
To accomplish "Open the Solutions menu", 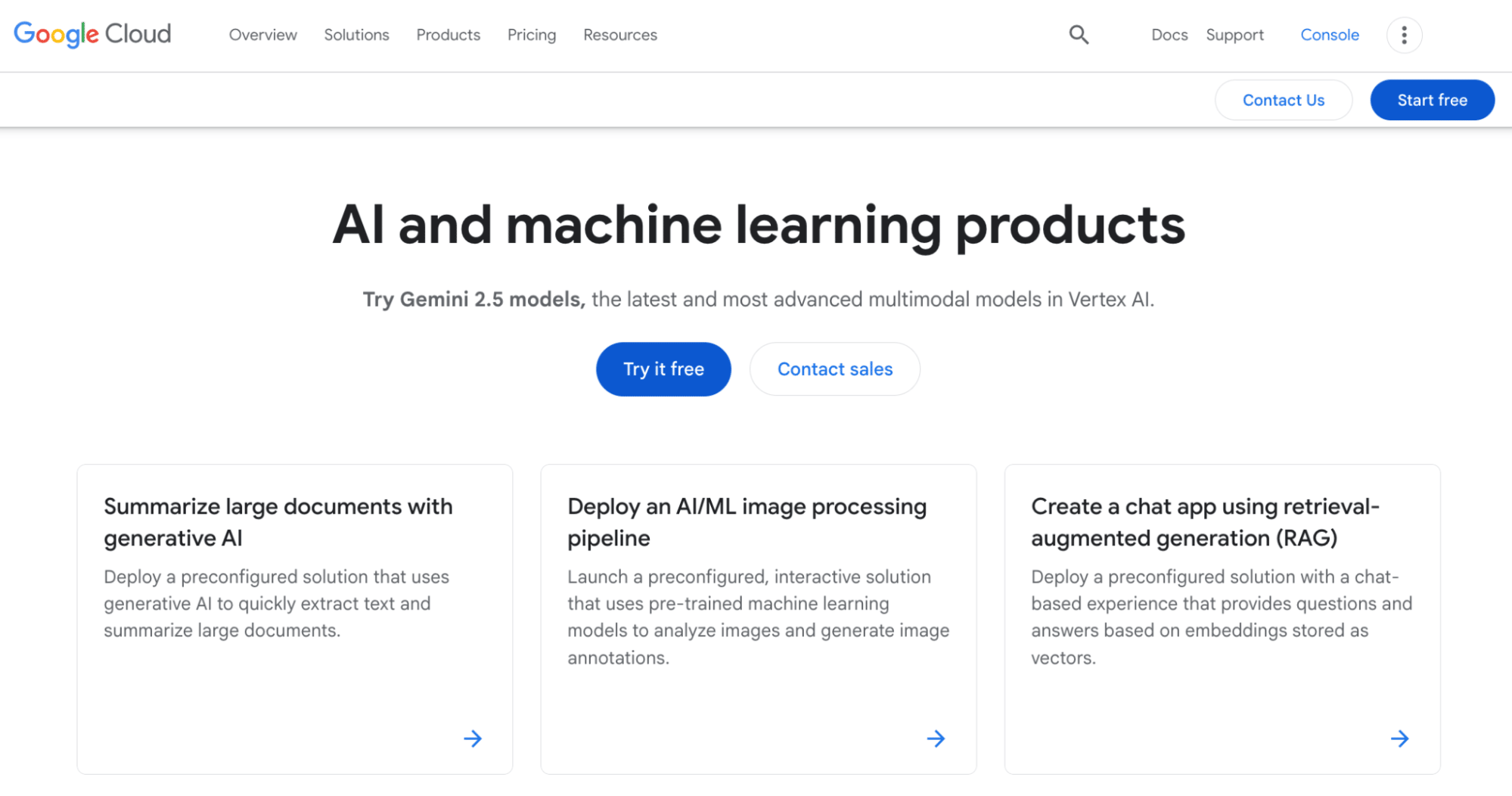I will pos(356,35).
